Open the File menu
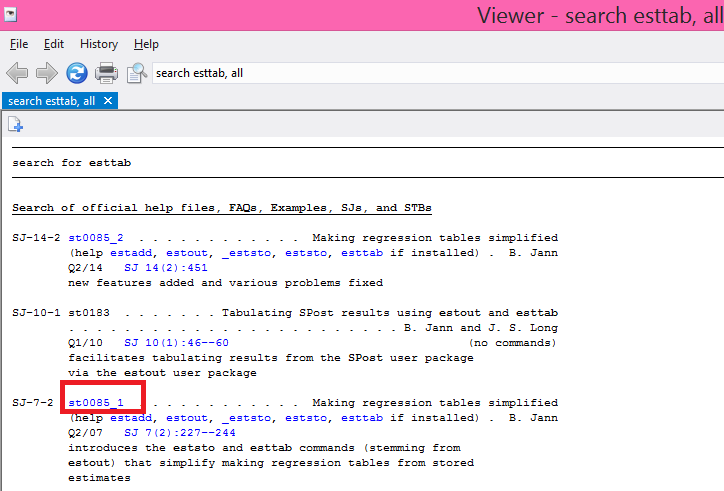 click(19, 44)
